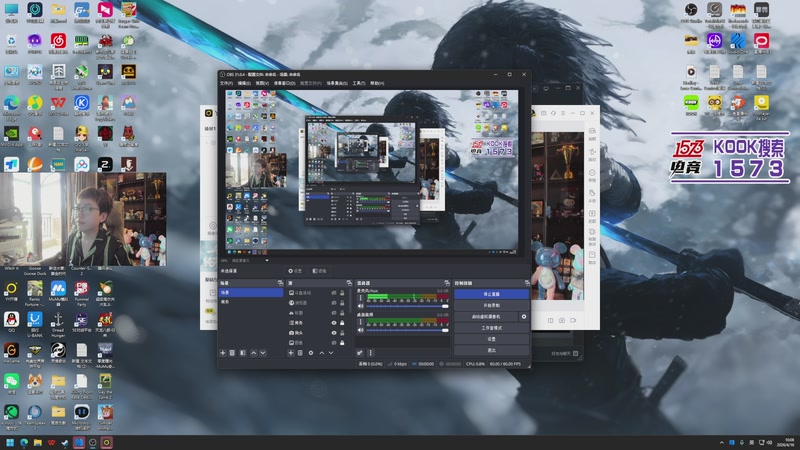Select the highlighted first scene in Scenes

(251, 292)
